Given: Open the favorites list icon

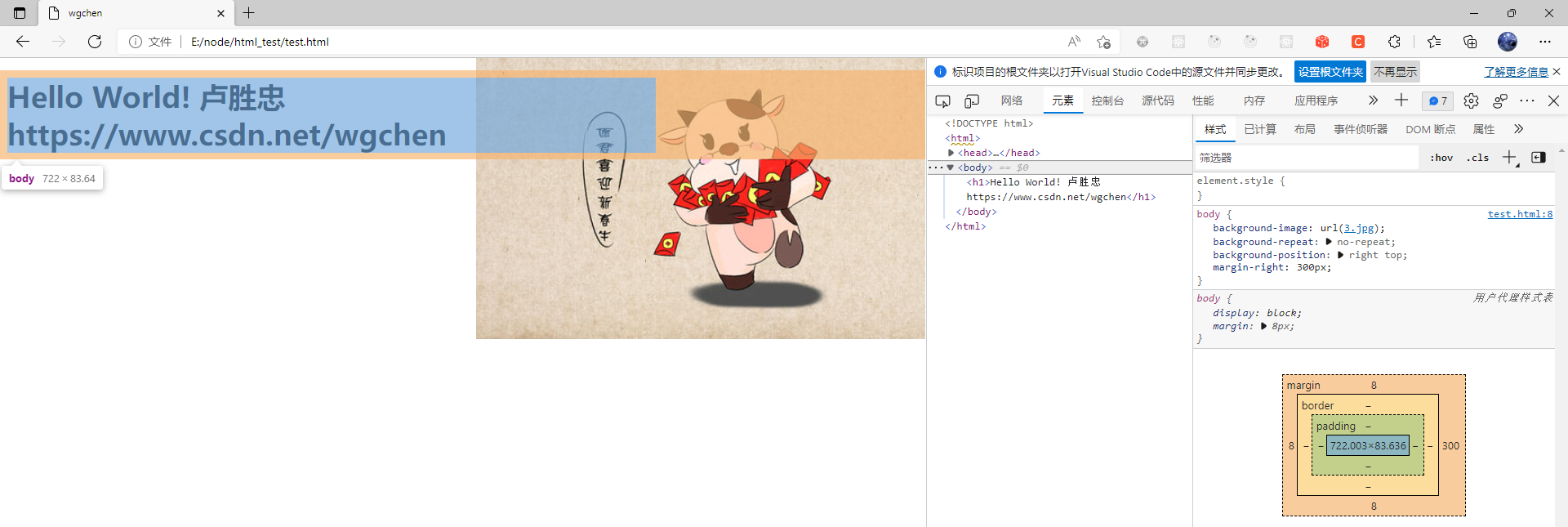Looking at the screenshot, I should point(1434,42).
